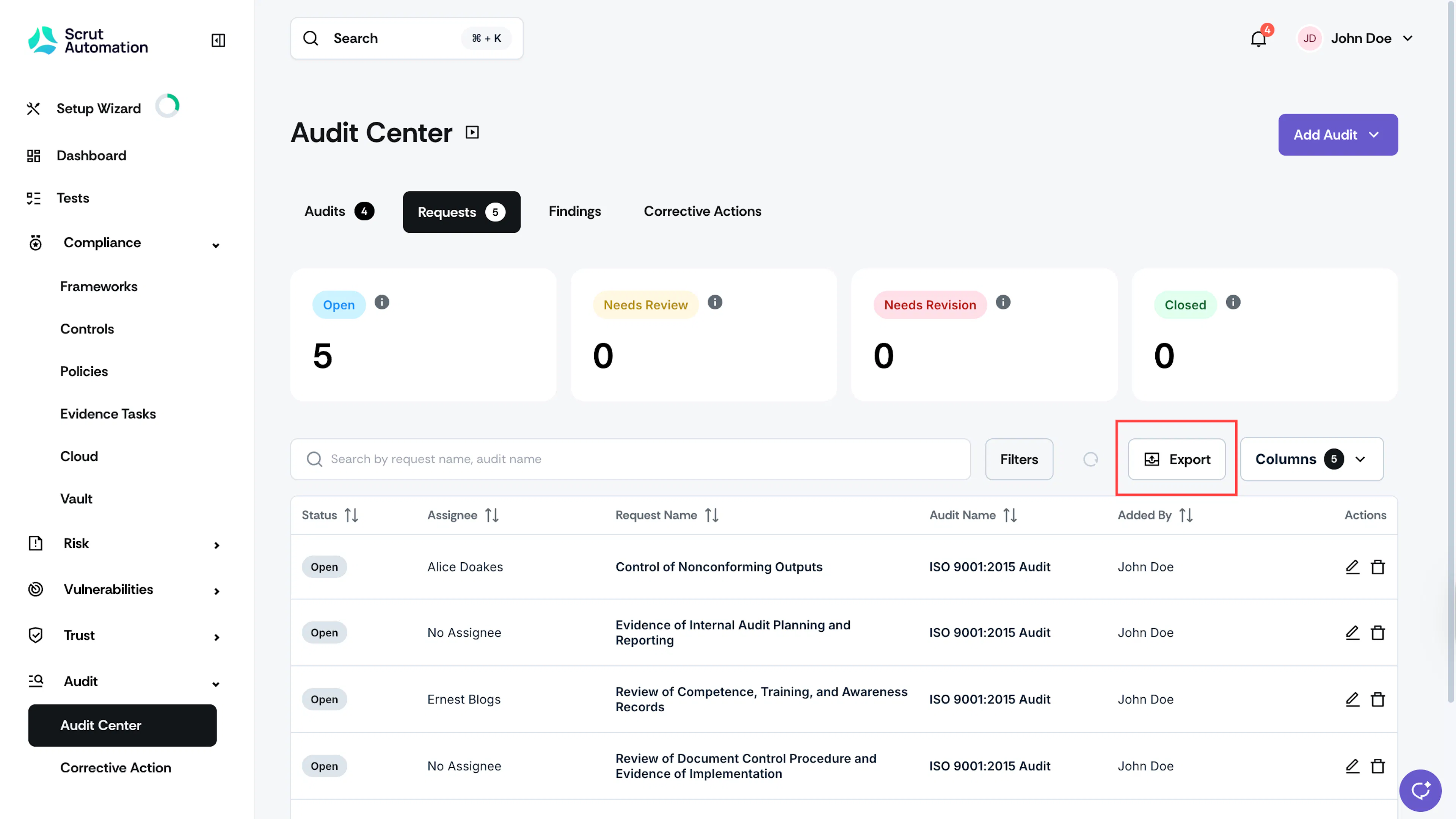Screen dimensions: 1456x819
Task: Click the play-video icon beside Audit Center
Action: [x=472, y=132]
